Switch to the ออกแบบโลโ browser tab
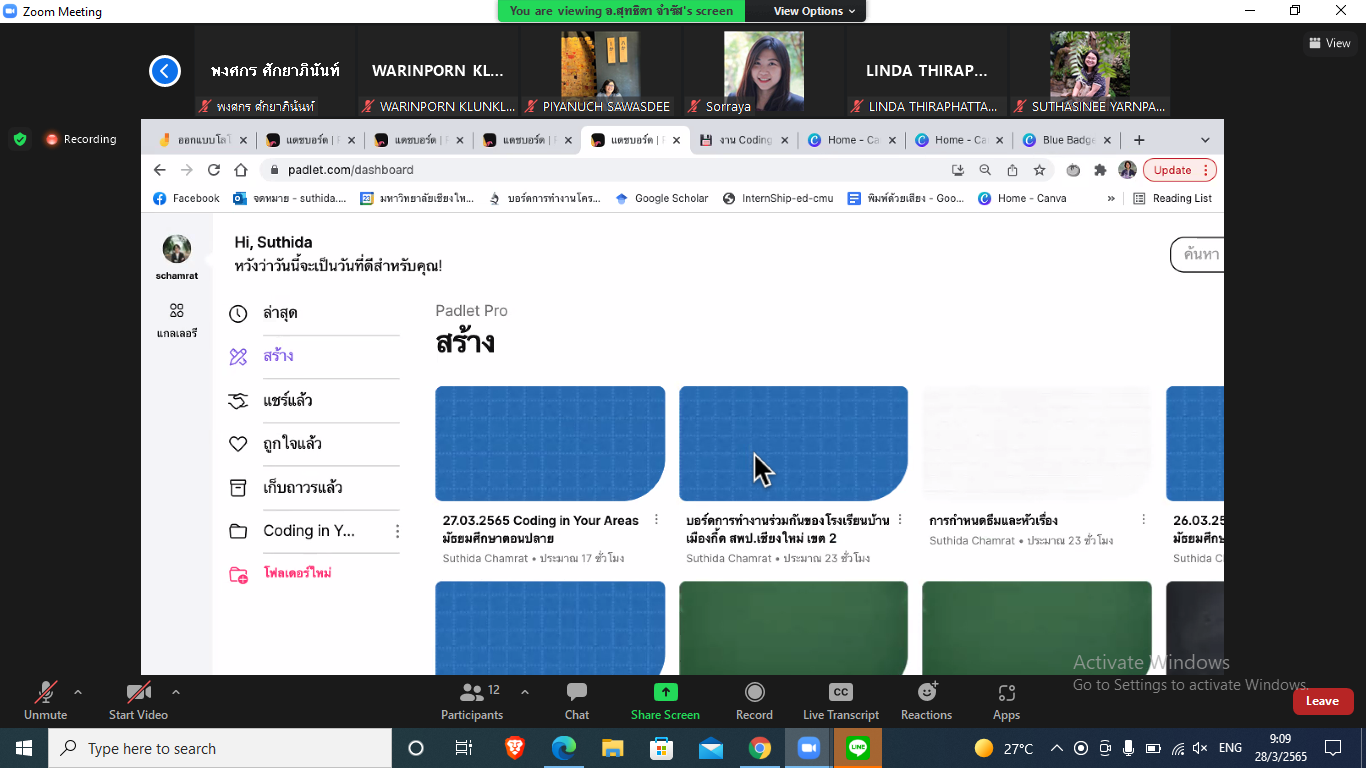This screenshot has width=1366, height=768. click(203, 140)
